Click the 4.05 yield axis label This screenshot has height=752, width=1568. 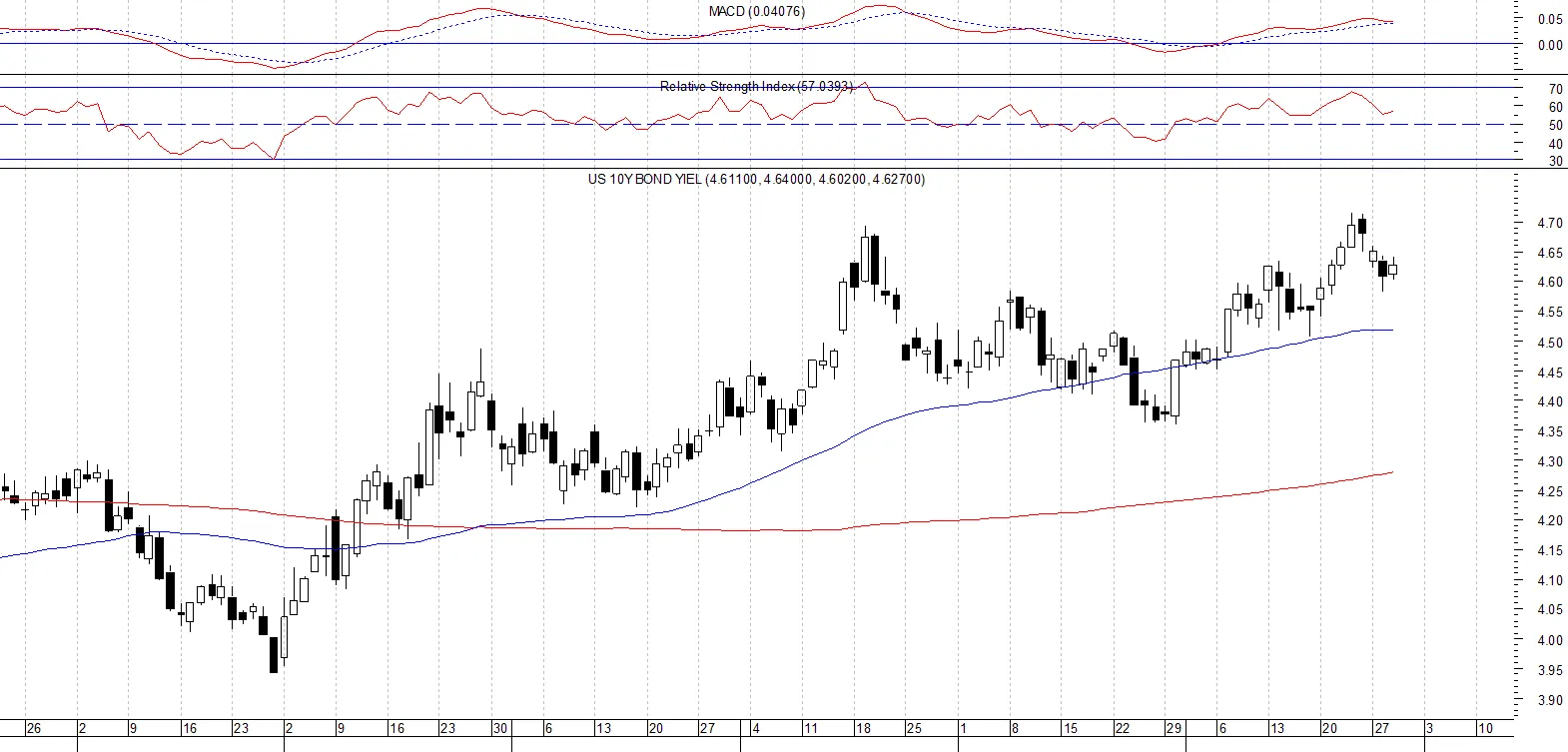click(1550, 610)
